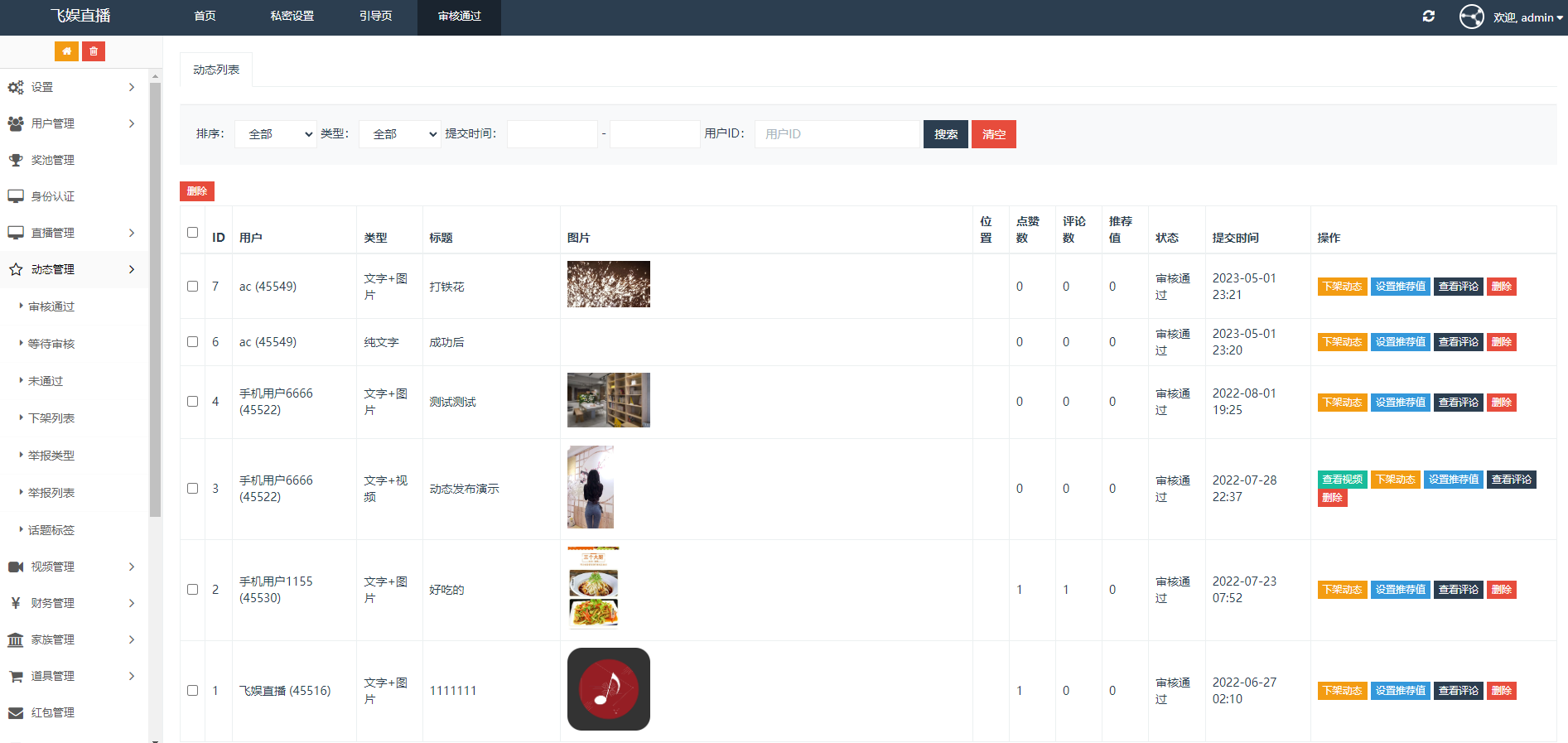Screen dimensions: 1568x743
Task: Click the 用户管理 users icon
Action: click(16, 123)
